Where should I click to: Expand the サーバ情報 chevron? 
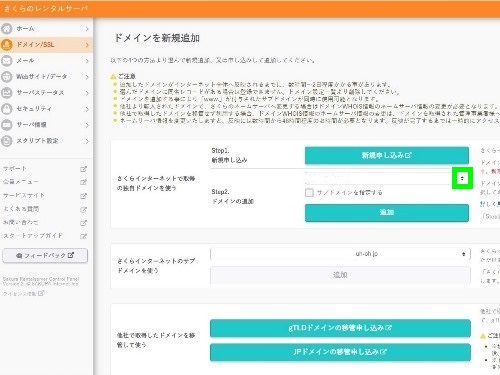[x=87, y=125]
